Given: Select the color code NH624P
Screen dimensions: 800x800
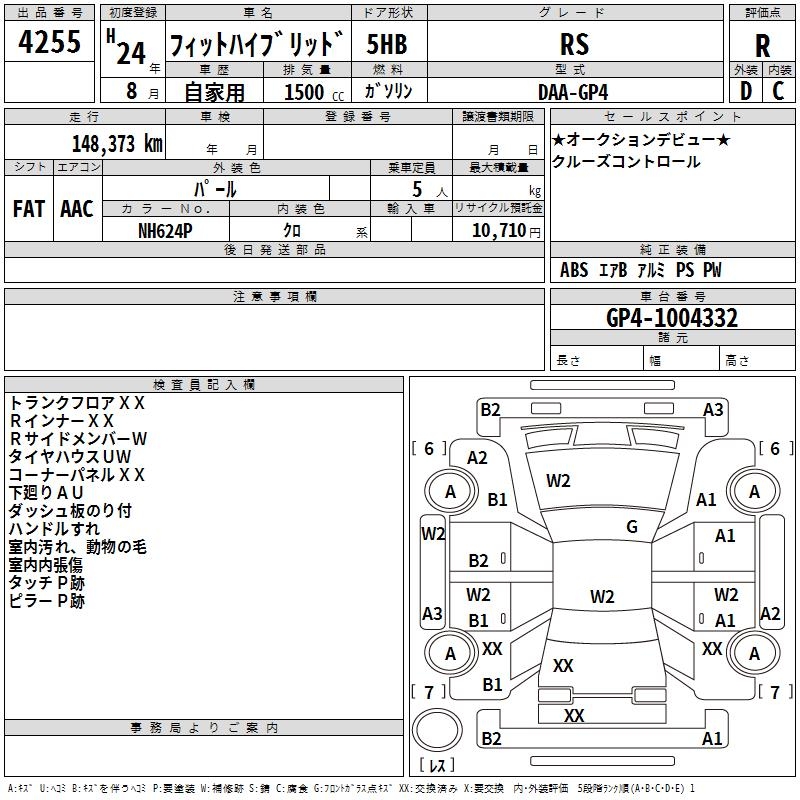Looking at the screenshot, I should 166,231.
